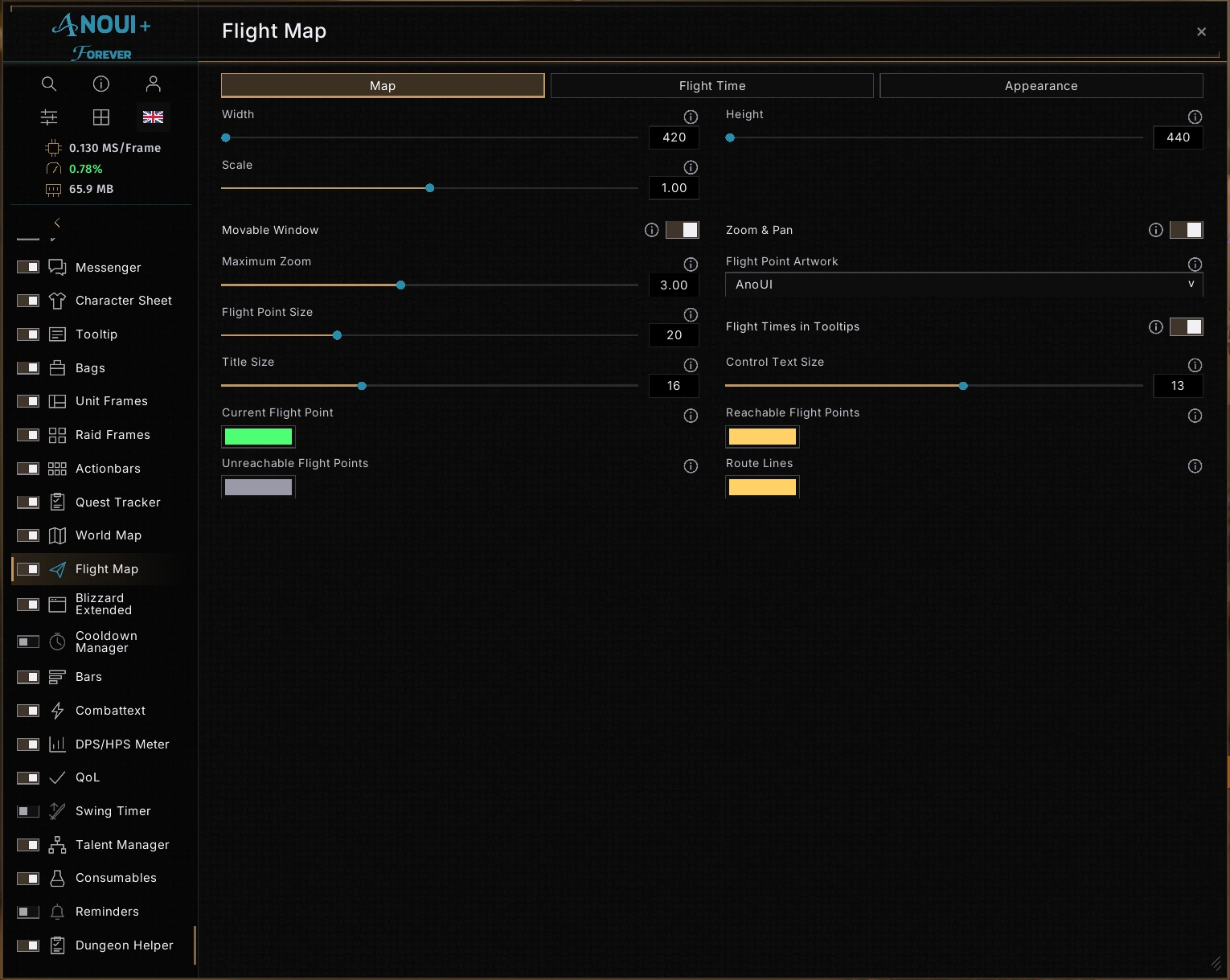Image resolution: width=1230 pixels, height=980 pixels.
Task: Select the Map tab
Action: pos(383,85)
